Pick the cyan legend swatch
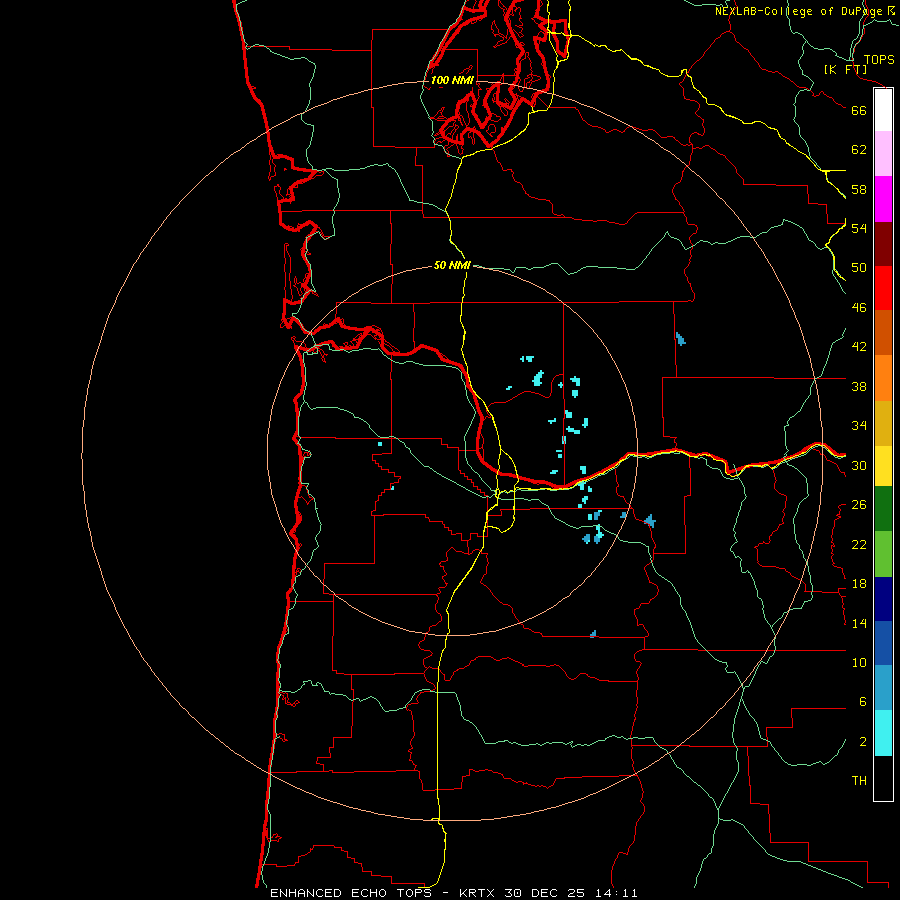 click(883, 733)
